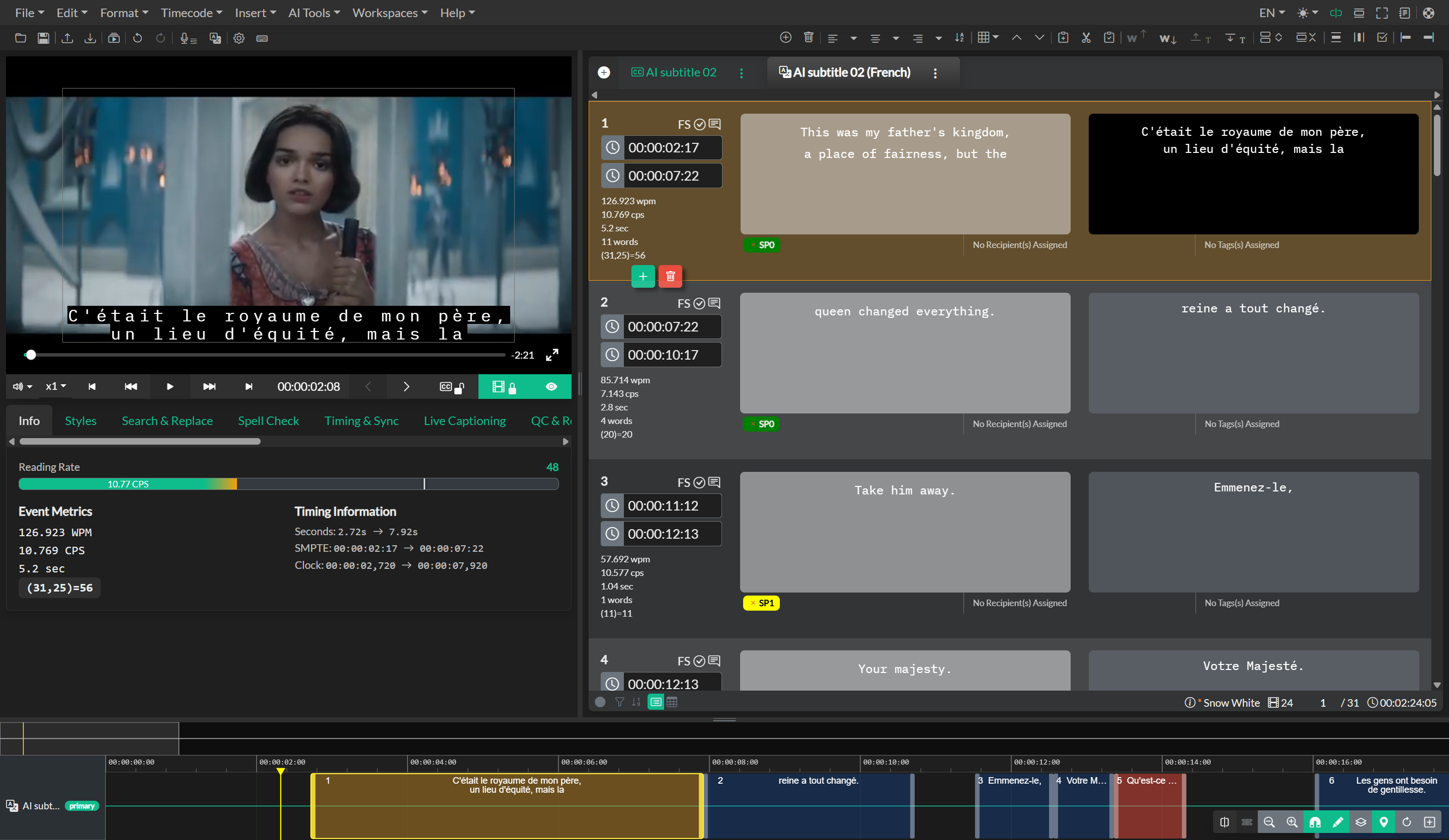The height and width of the screenshot is (840, 1449).
Task: Click the A-Z sort events icon
Action: [959, 37]
